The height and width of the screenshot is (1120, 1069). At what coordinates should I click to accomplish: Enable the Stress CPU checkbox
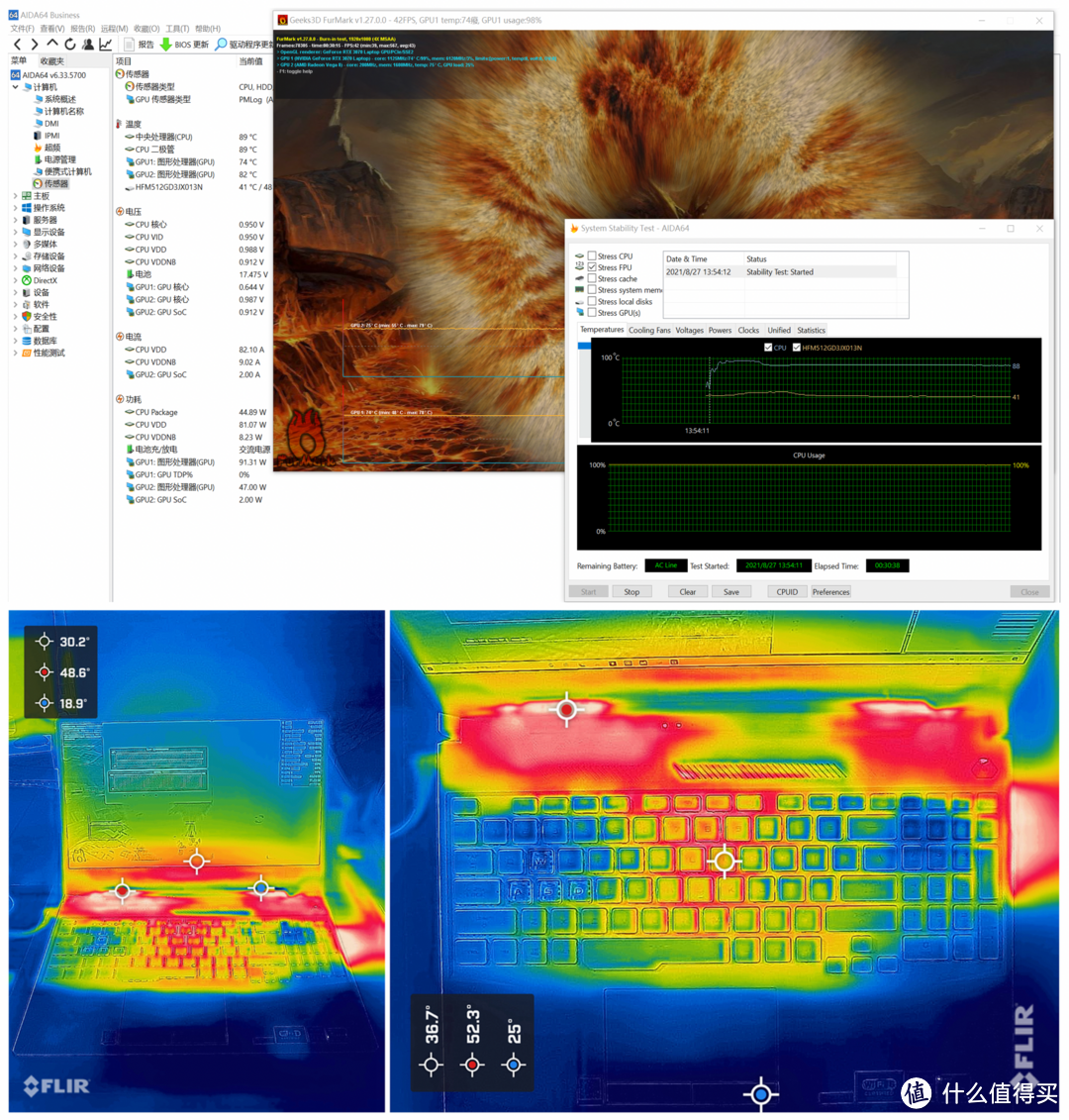592,255
